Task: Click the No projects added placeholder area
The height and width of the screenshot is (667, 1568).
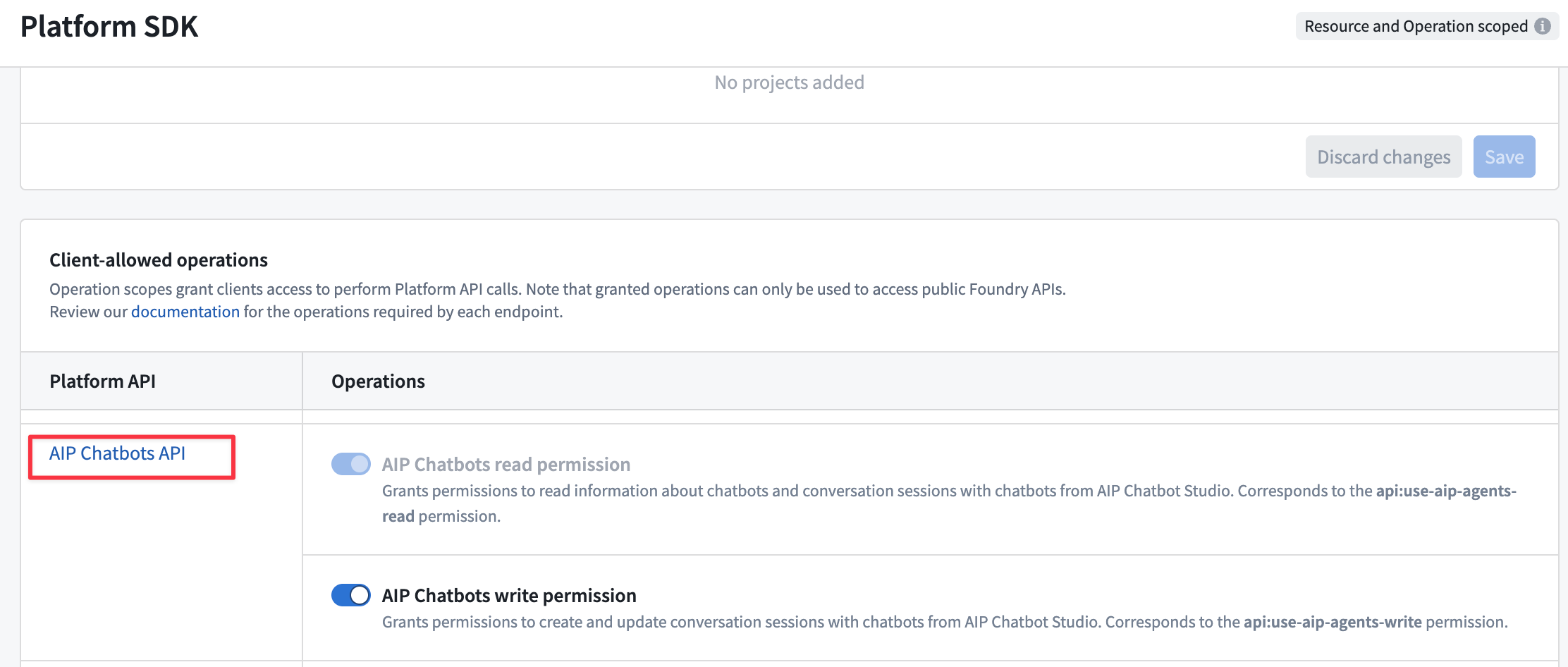Action: click(x=789, y=82)
